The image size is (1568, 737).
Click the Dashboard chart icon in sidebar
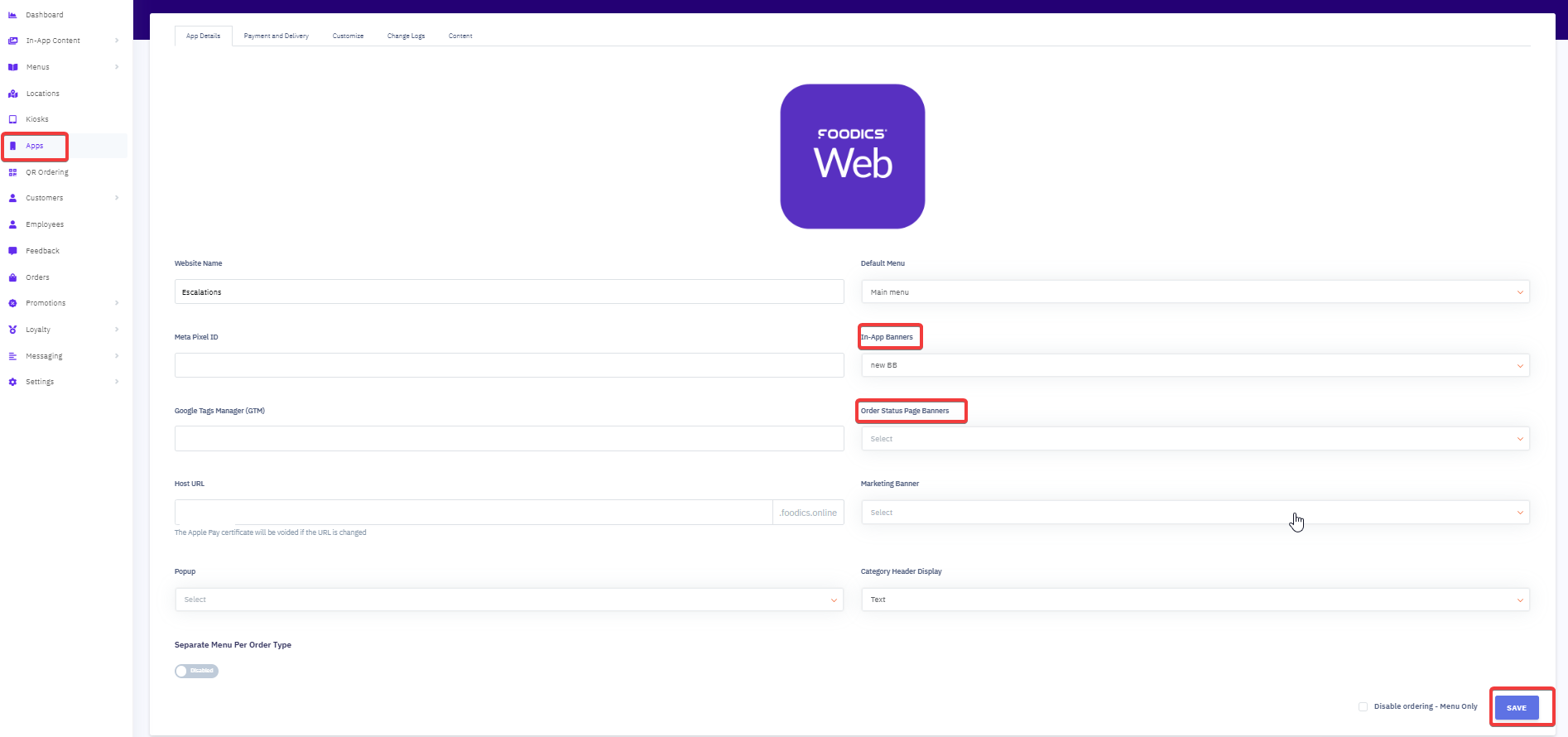coord(12,15)
